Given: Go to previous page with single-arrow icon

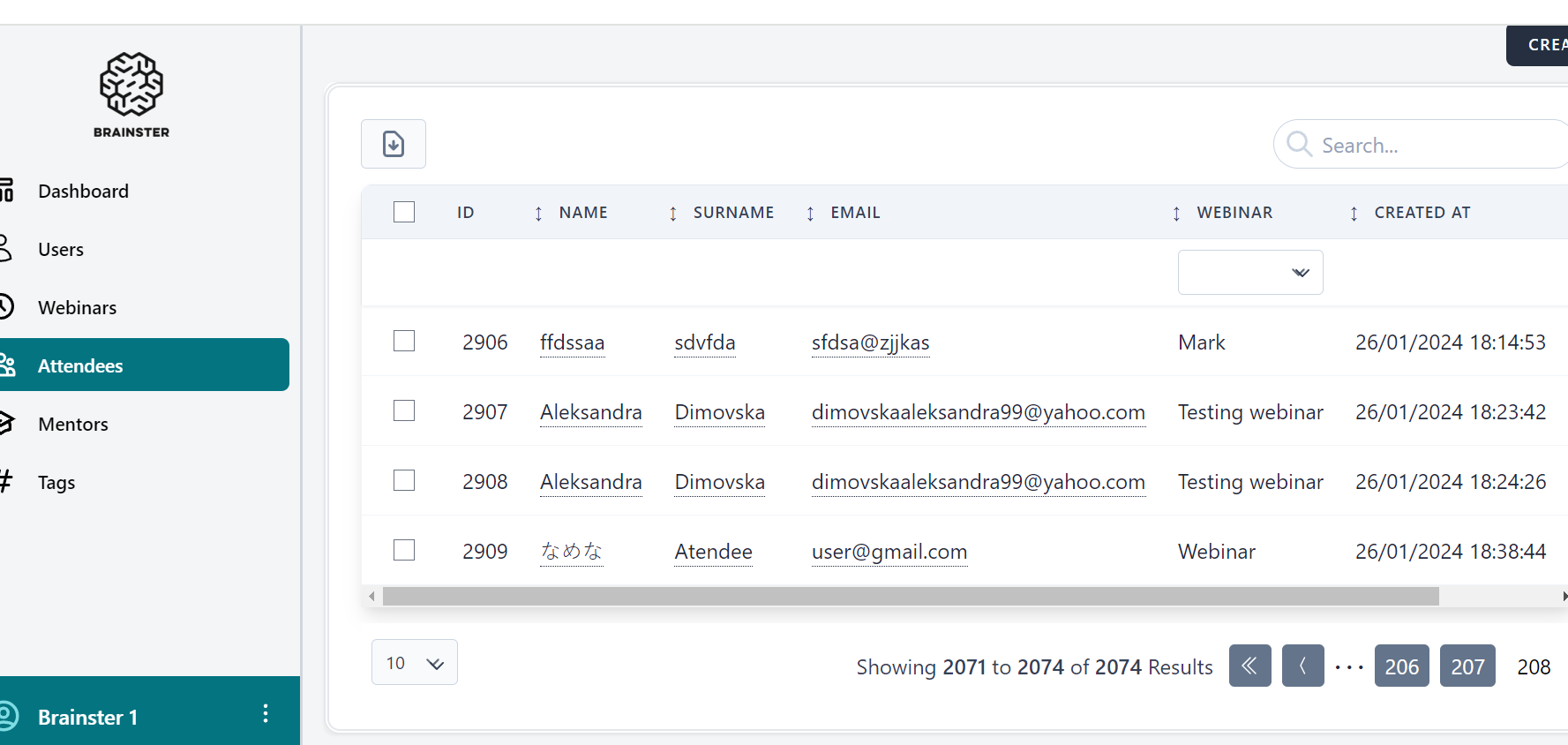Looking at the screenshot, I should (x=1302, y=666).
